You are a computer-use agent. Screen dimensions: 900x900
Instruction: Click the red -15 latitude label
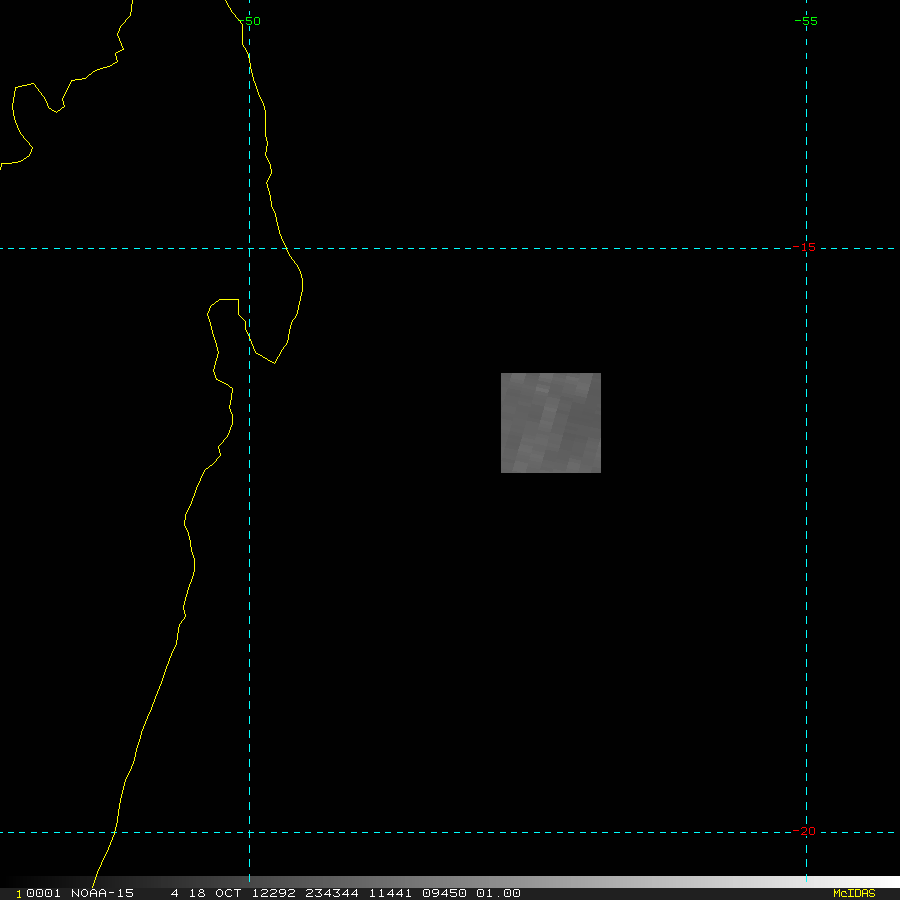coord(804,247)
